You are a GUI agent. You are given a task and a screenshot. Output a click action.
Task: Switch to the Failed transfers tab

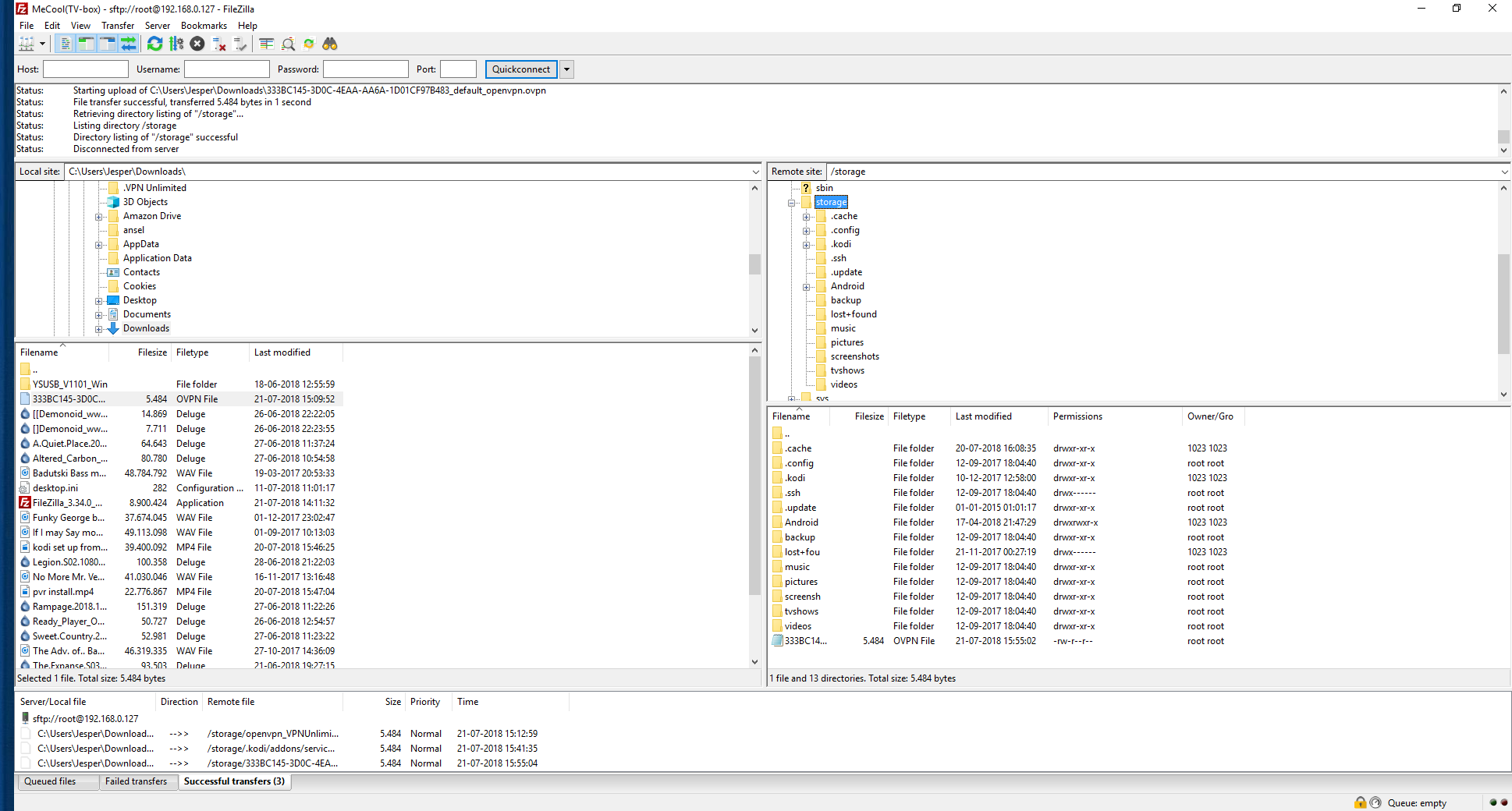[x=136, y=781]
